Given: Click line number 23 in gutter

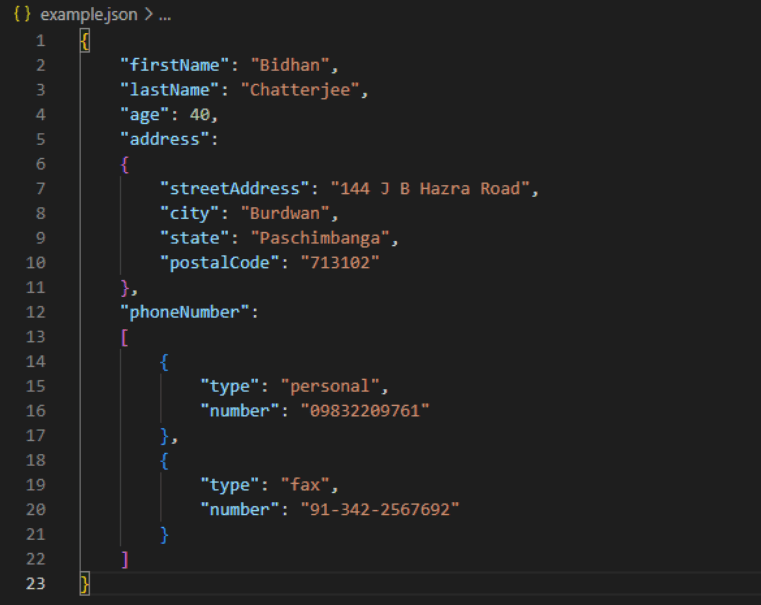Looking at the screenshot, I should coord(36,584).
